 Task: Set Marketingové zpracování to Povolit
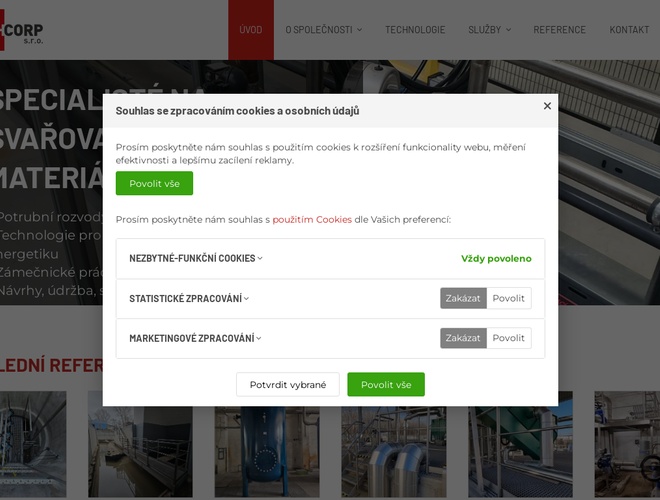pyautogui.click(x=508, y=338)
